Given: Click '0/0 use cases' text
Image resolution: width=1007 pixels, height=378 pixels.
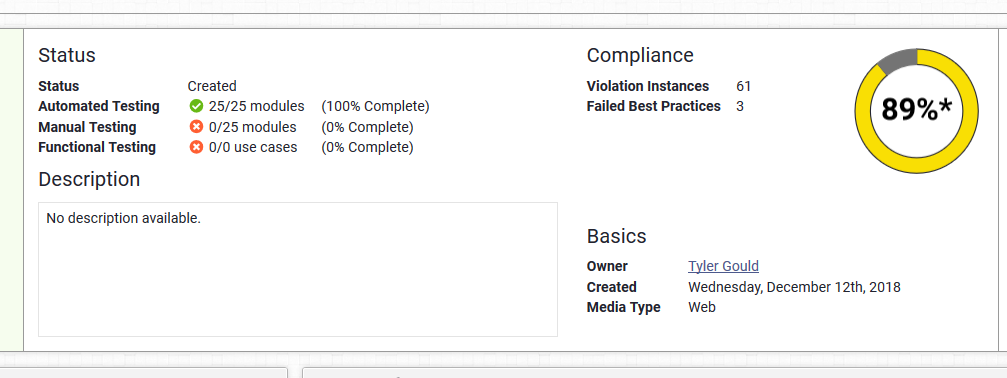Looking at the screenshot, I should point(253,148).
